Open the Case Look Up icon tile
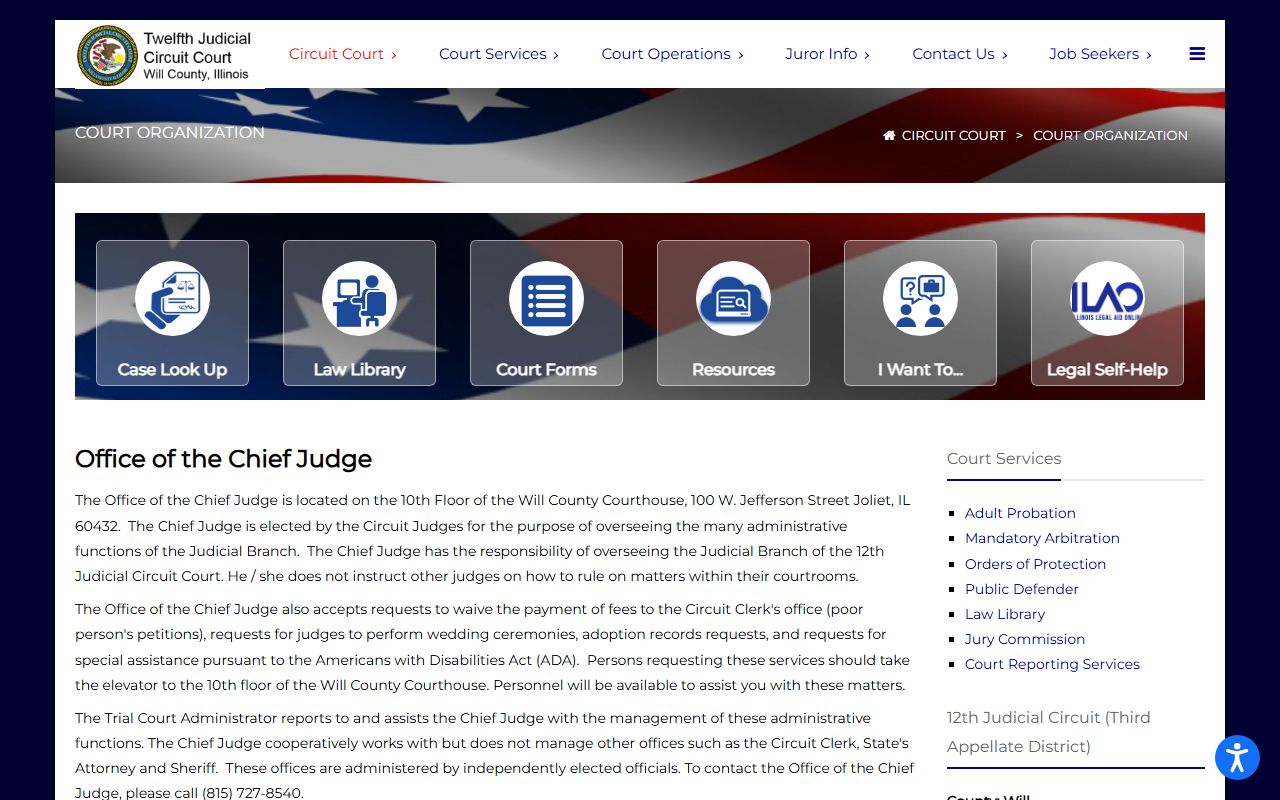 (172, 313)
